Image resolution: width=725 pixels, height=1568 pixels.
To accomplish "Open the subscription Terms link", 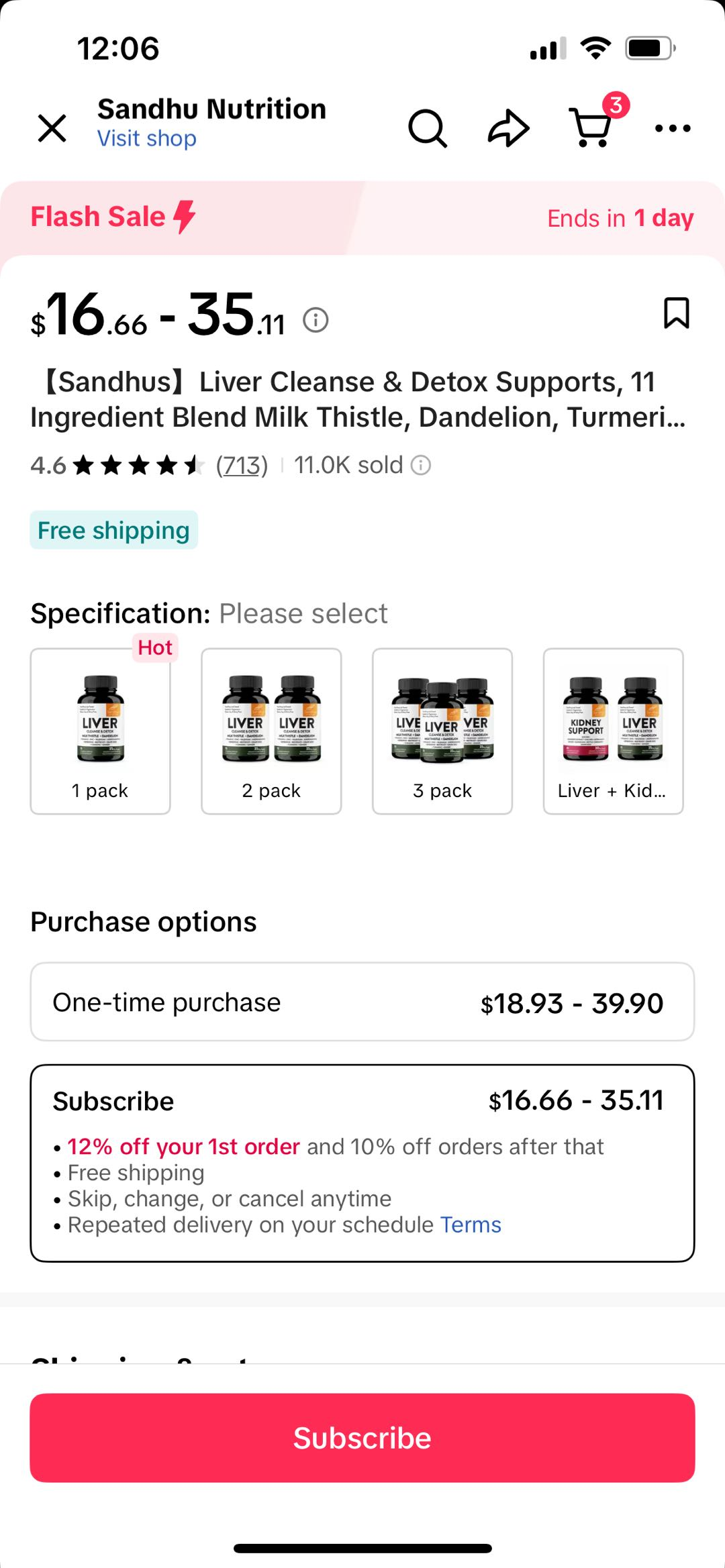I will [471, 1225].
